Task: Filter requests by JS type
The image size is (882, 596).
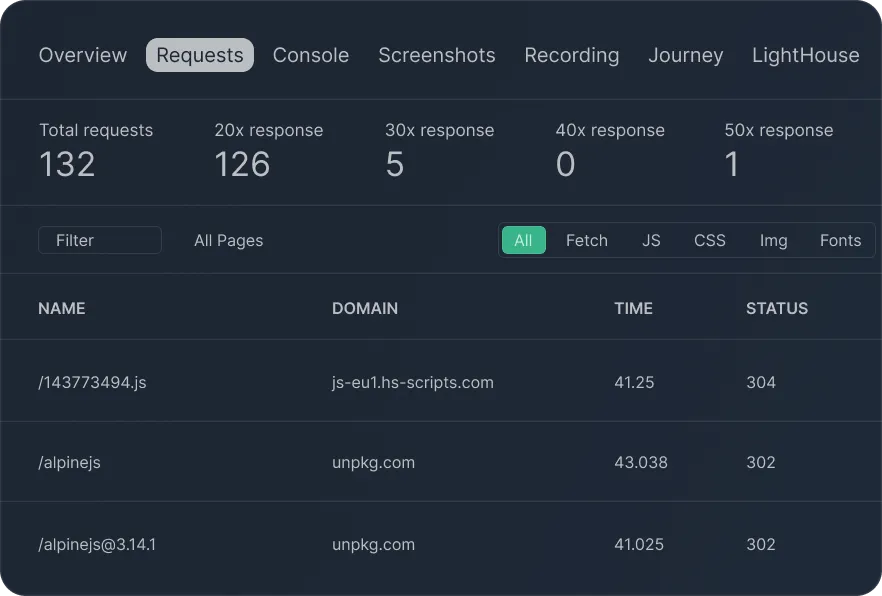Action: click(x=651, y=241)
